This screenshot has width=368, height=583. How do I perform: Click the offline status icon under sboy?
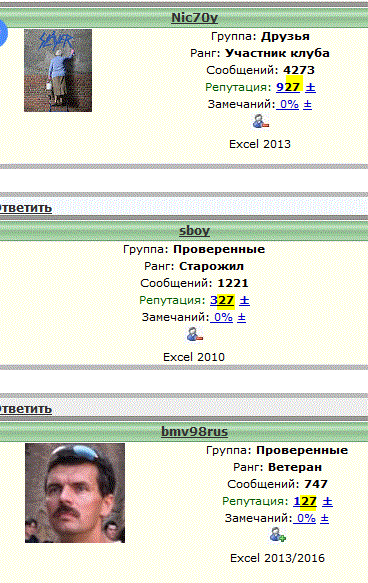click(x=194, y=334)
